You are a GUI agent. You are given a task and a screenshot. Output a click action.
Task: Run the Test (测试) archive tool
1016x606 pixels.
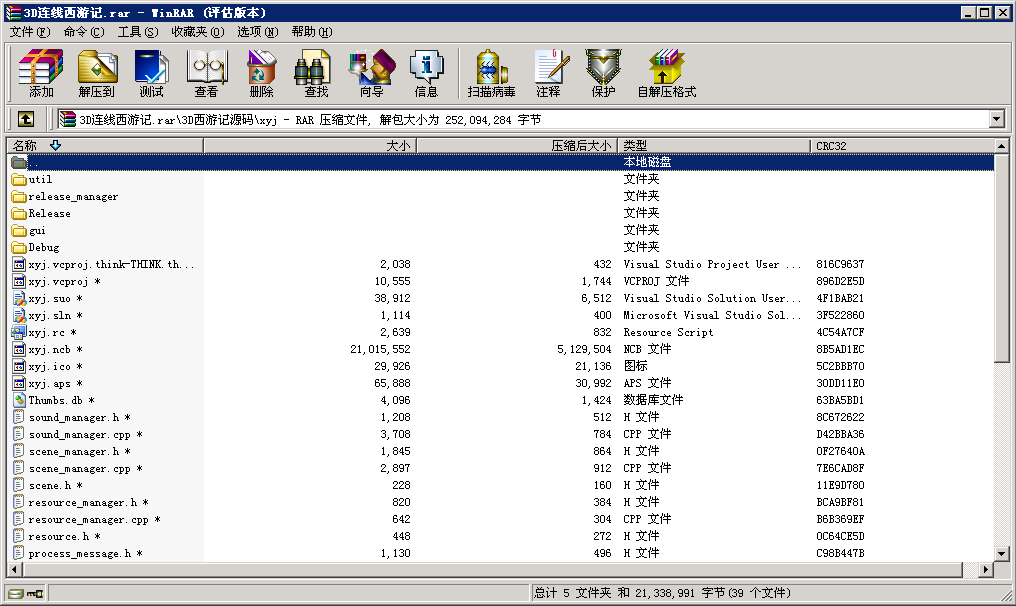[151, 74]
